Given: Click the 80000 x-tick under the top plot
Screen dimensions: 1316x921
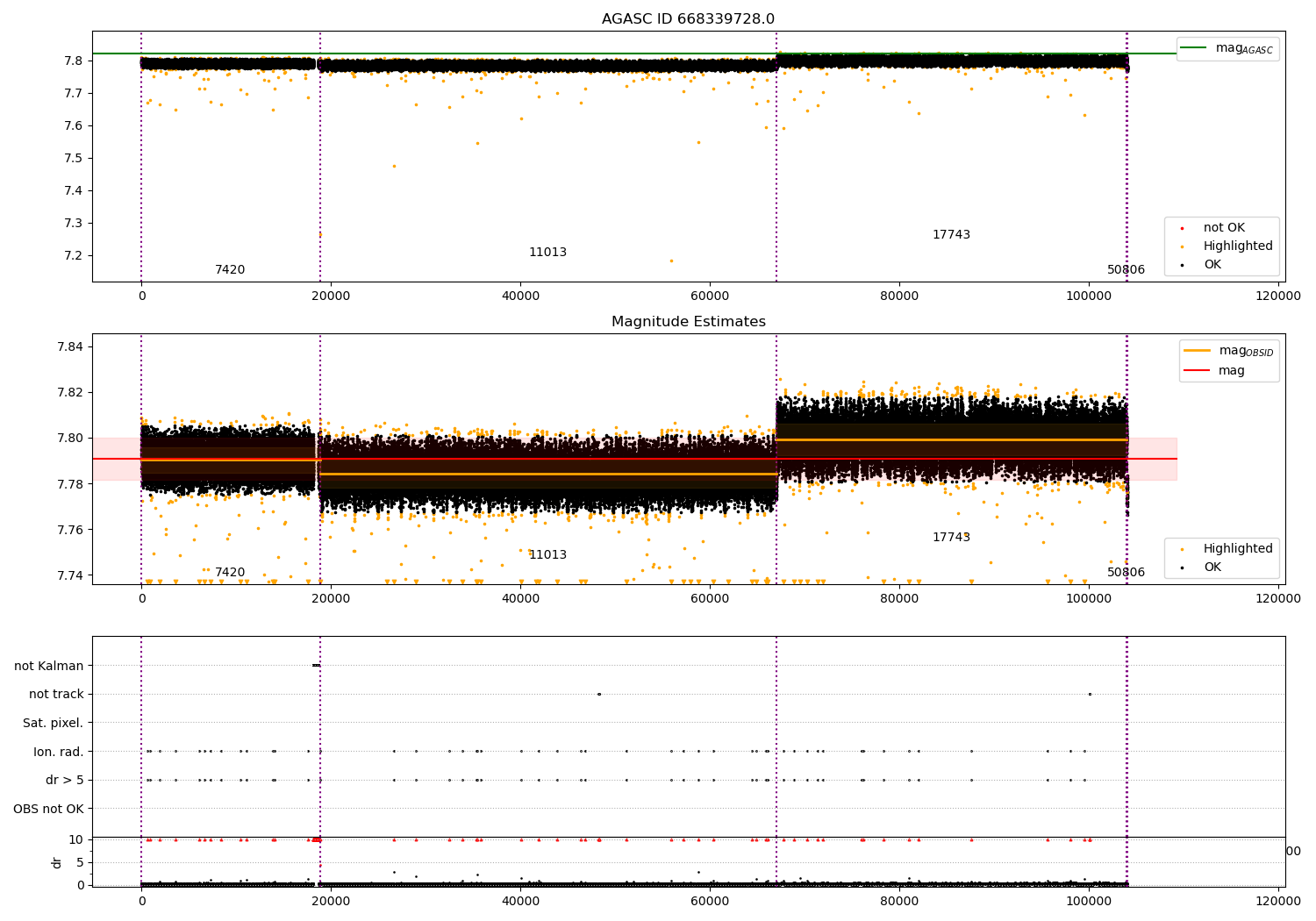Looking at the screenshot, I should (x=899, y=296).
